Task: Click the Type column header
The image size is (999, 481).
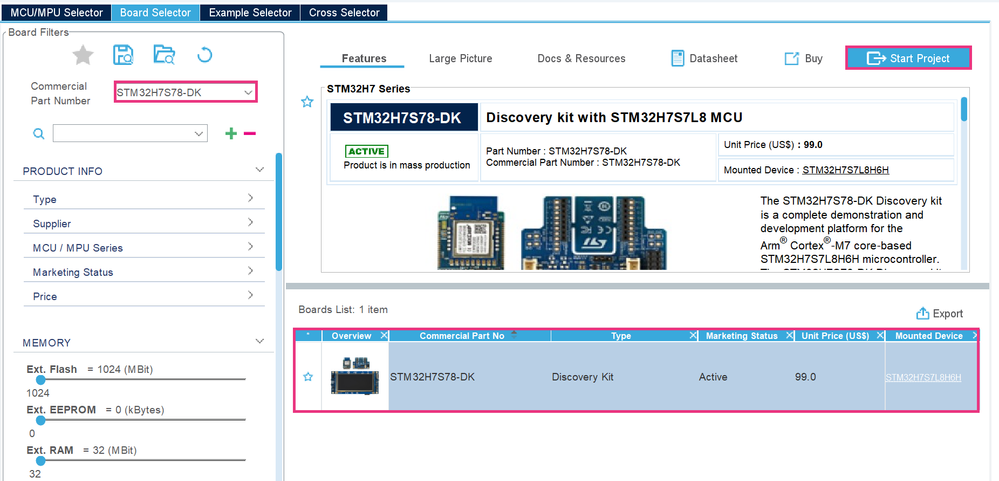Action: (x=620, y=336)
